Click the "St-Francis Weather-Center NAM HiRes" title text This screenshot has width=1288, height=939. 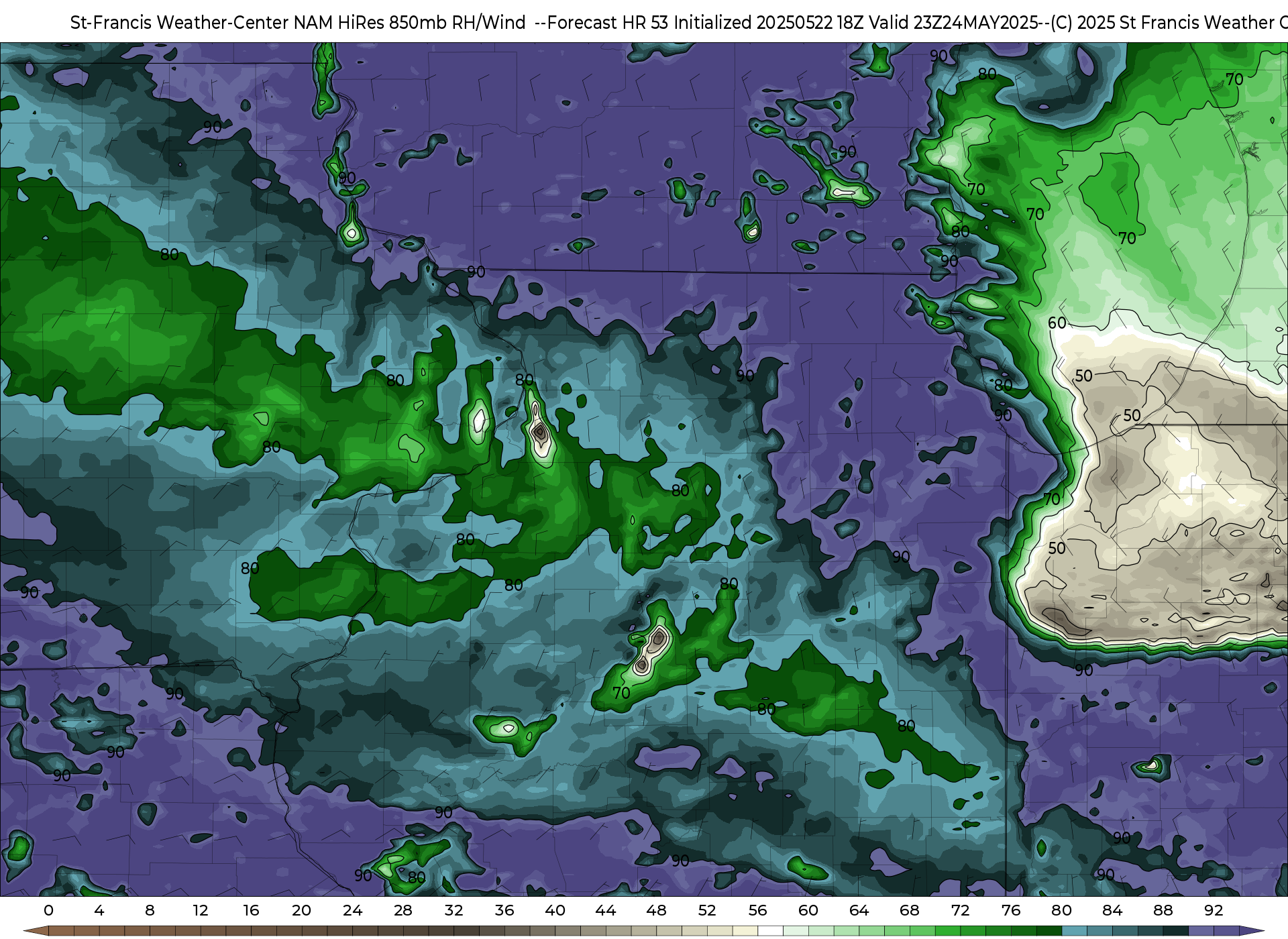pyautogui.click(x=227, y=23)
